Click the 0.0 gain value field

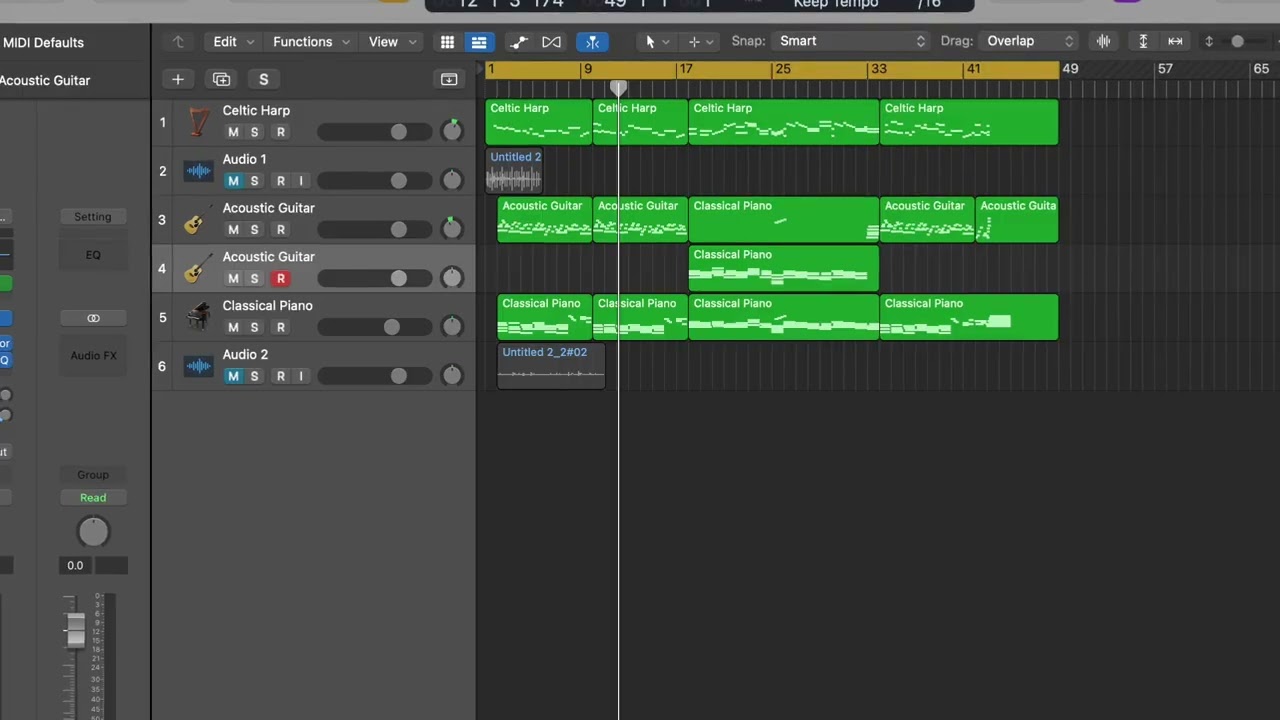pyautogui.click(x=75, y=565)
